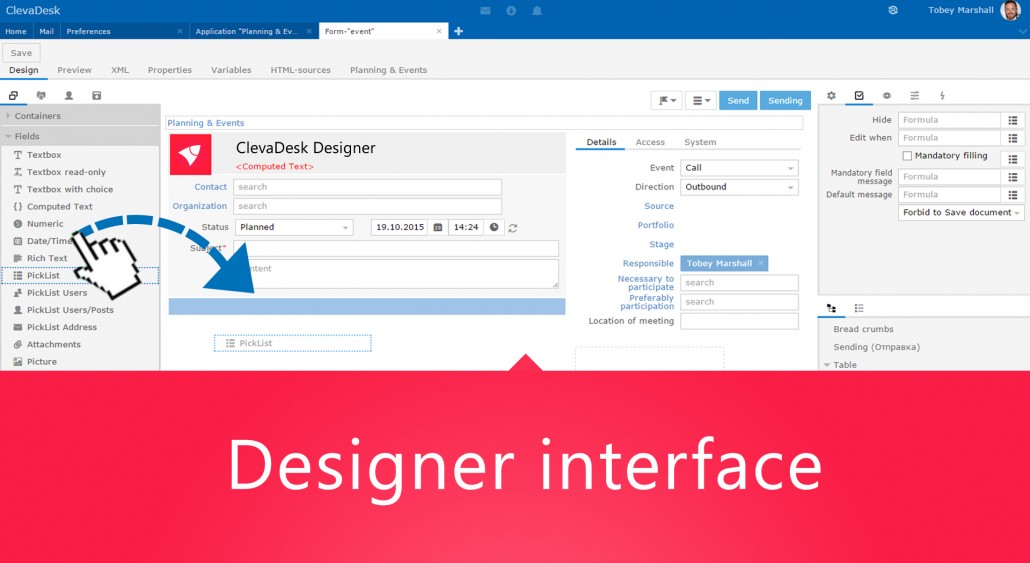Open the Access tab in the form
Image resolution: width=1030 pixels, height=563 pixels.
pos(650,142)
